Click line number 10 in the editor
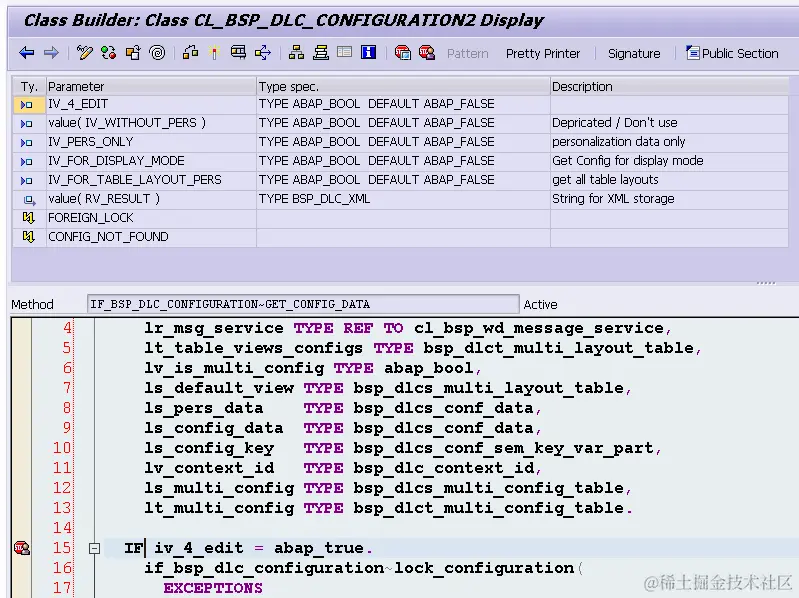Viewport: 799px width, 598px height. point(62,448)
